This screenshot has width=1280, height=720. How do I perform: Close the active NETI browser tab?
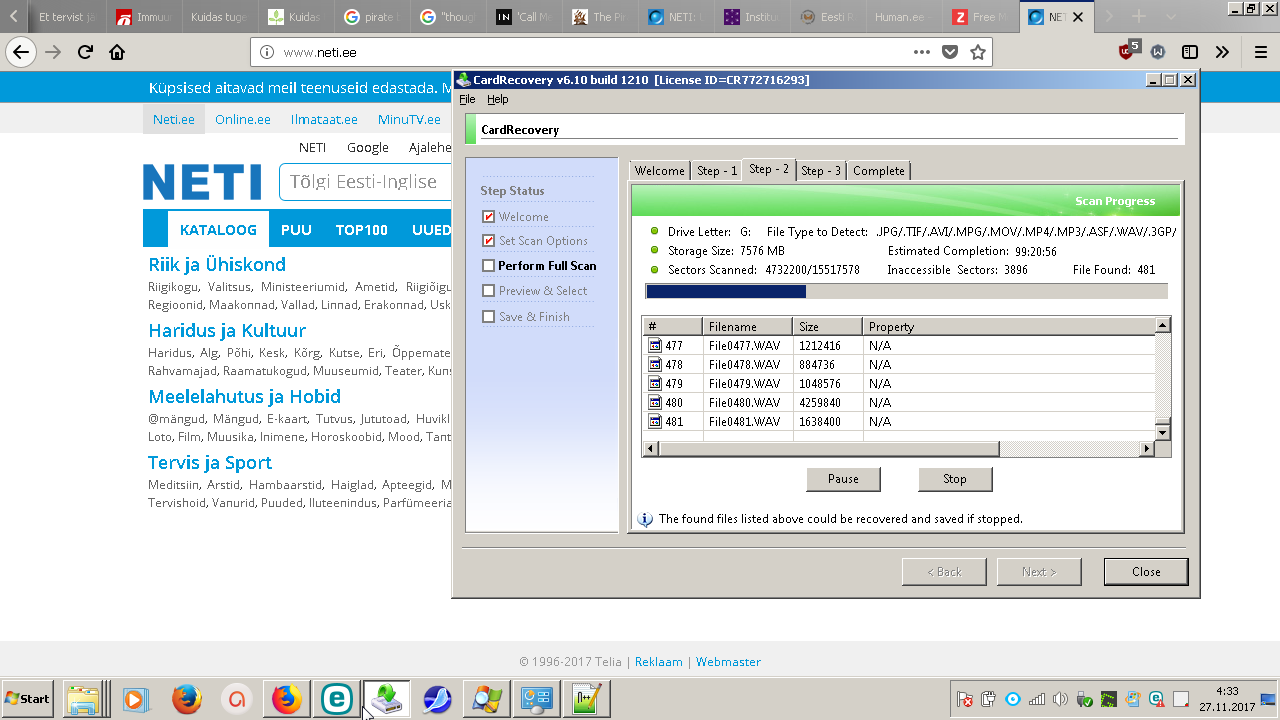(x=1078, y=17)
